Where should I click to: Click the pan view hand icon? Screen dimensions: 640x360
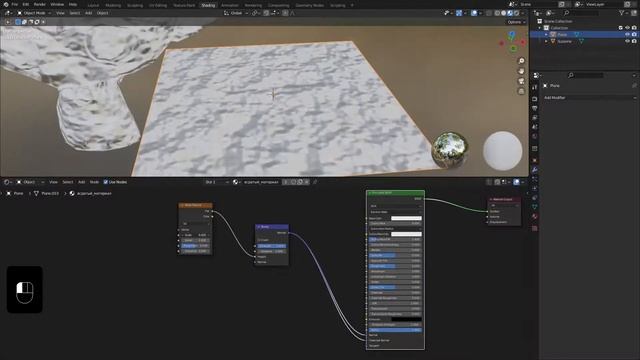521,71
